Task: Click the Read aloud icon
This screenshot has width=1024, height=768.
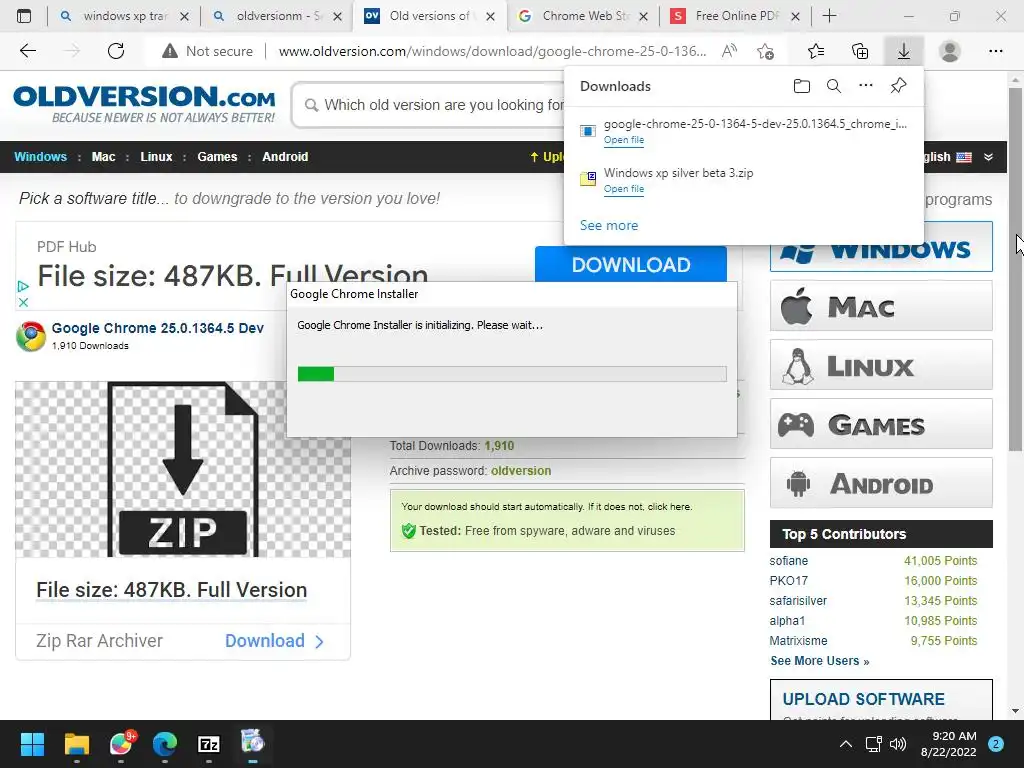Action: (x=729, y=51)
